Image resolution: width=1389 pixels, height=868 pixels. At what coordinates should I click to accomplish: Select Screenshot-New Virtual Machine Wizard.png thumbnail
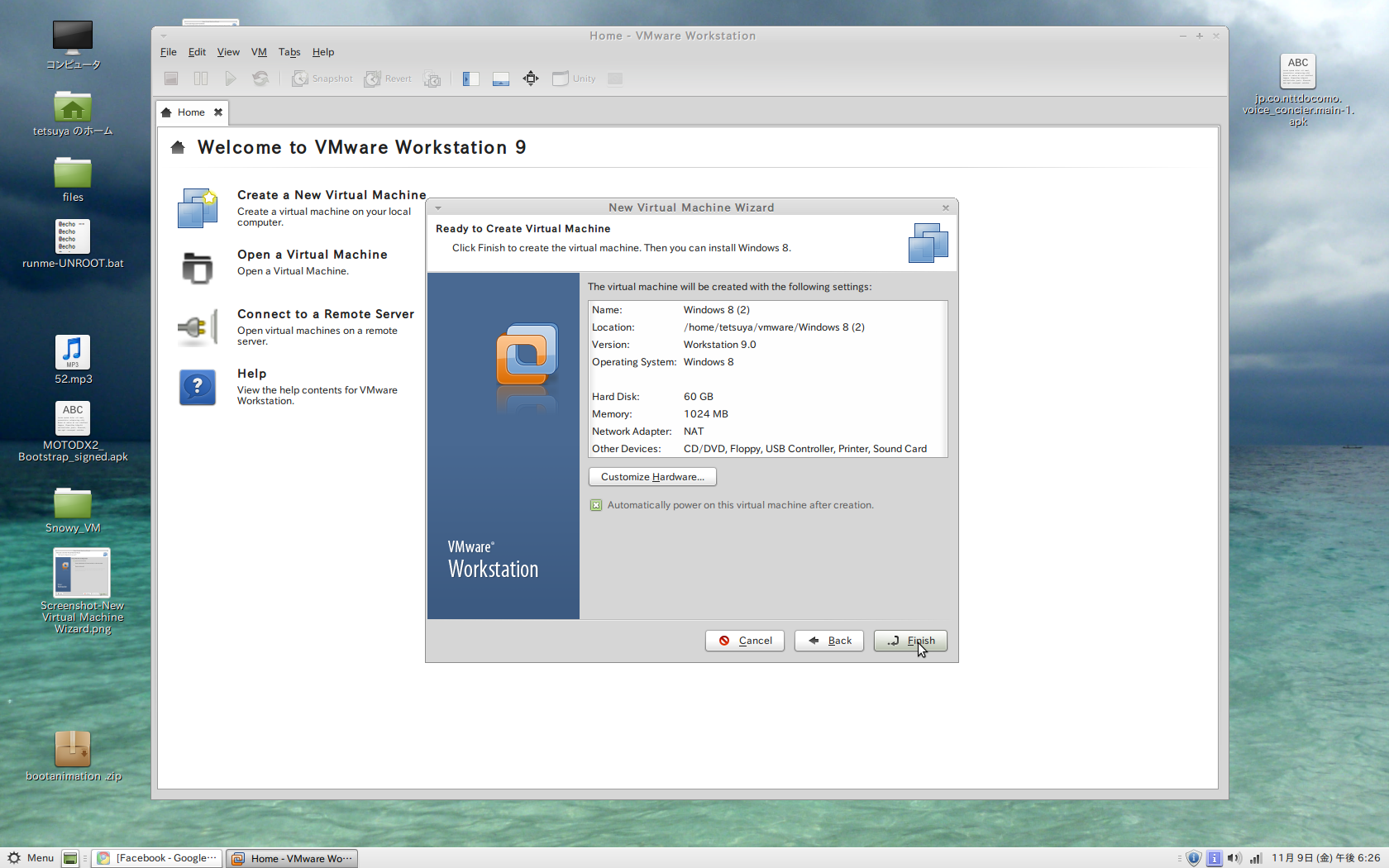click(82, 573)
